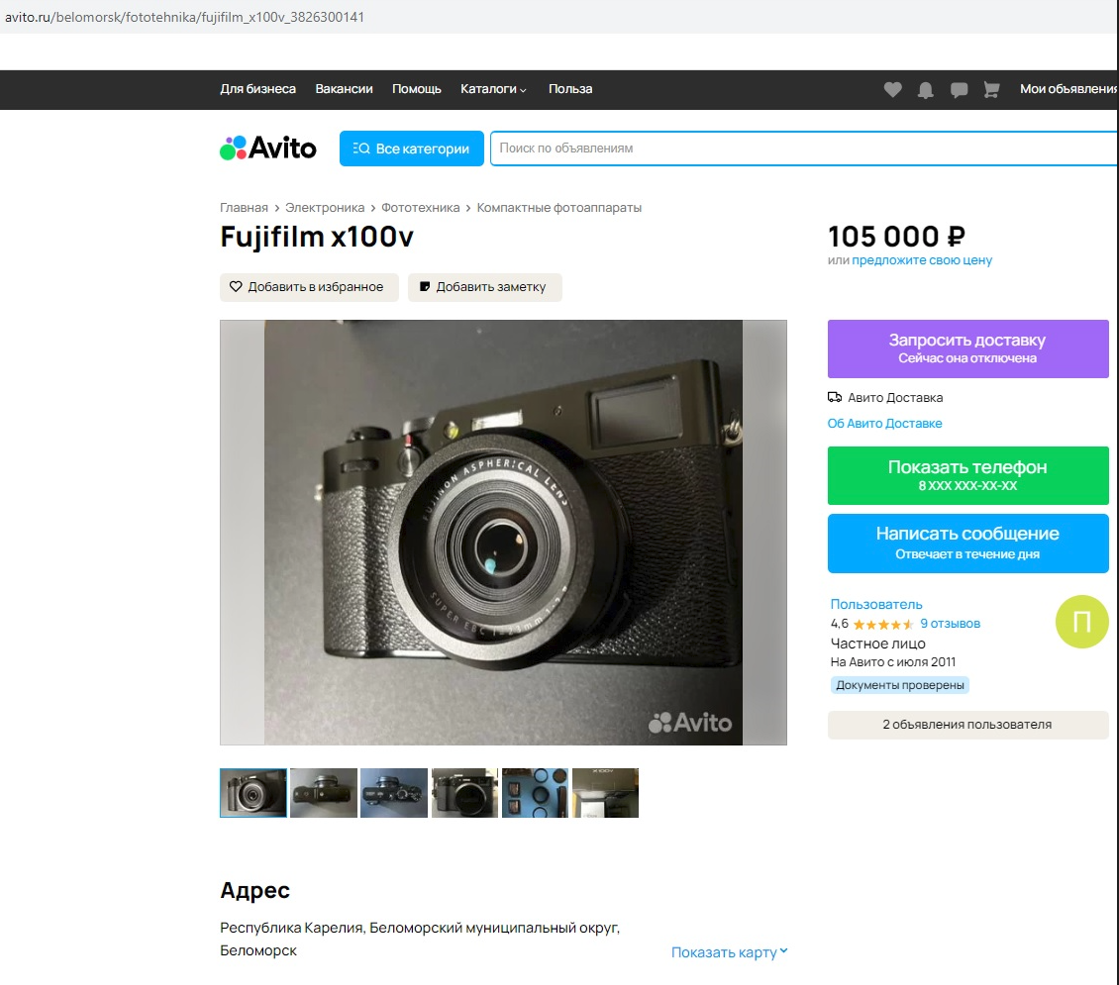Open Помощь in top navigation
1119x985 pixels.
[x=417, y=89]
